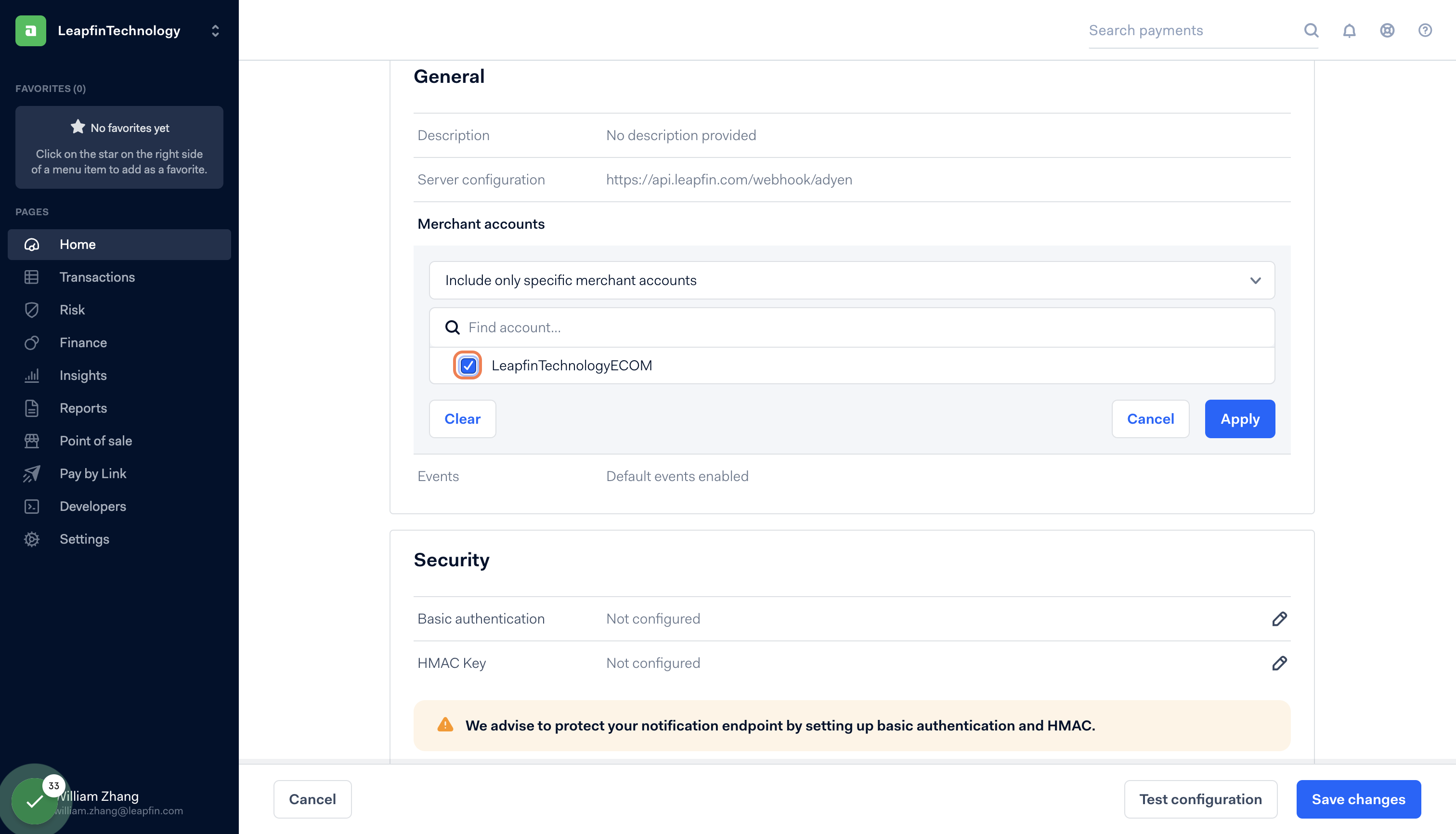
Task: Click Save changes button
Action: coord(1358,799)
